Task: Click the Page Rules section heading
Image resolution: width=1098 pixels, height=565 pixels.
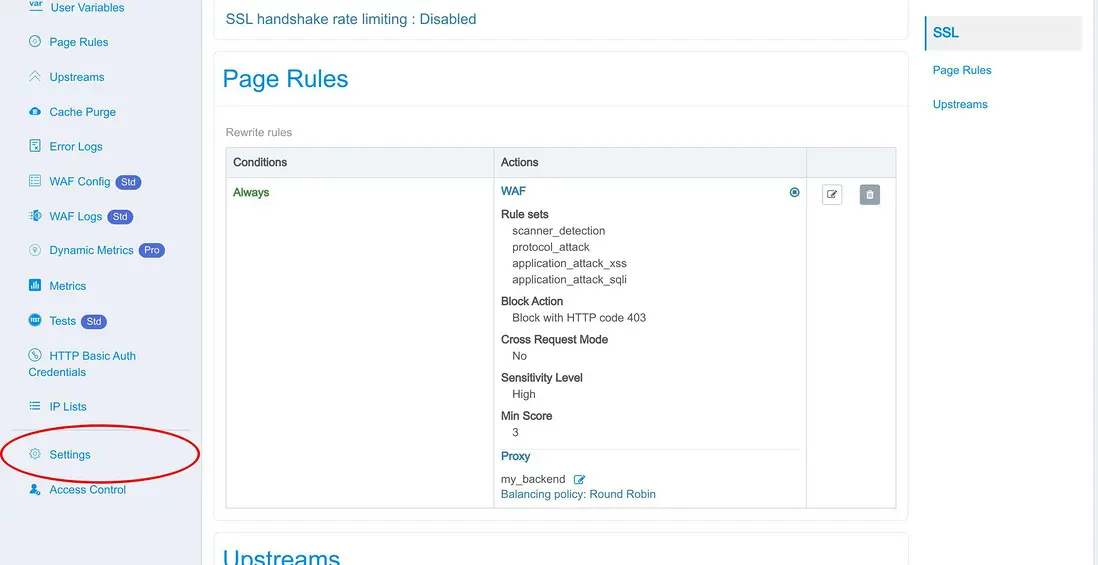Action: pos(285,78)
